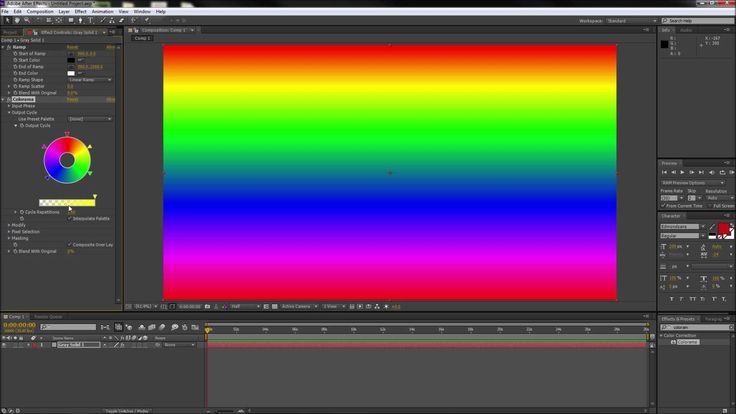Image resolution: width=736 pixels, height=414 pixels.
Task: Jump to the last frame in Preview
Action: pos(701,172)
